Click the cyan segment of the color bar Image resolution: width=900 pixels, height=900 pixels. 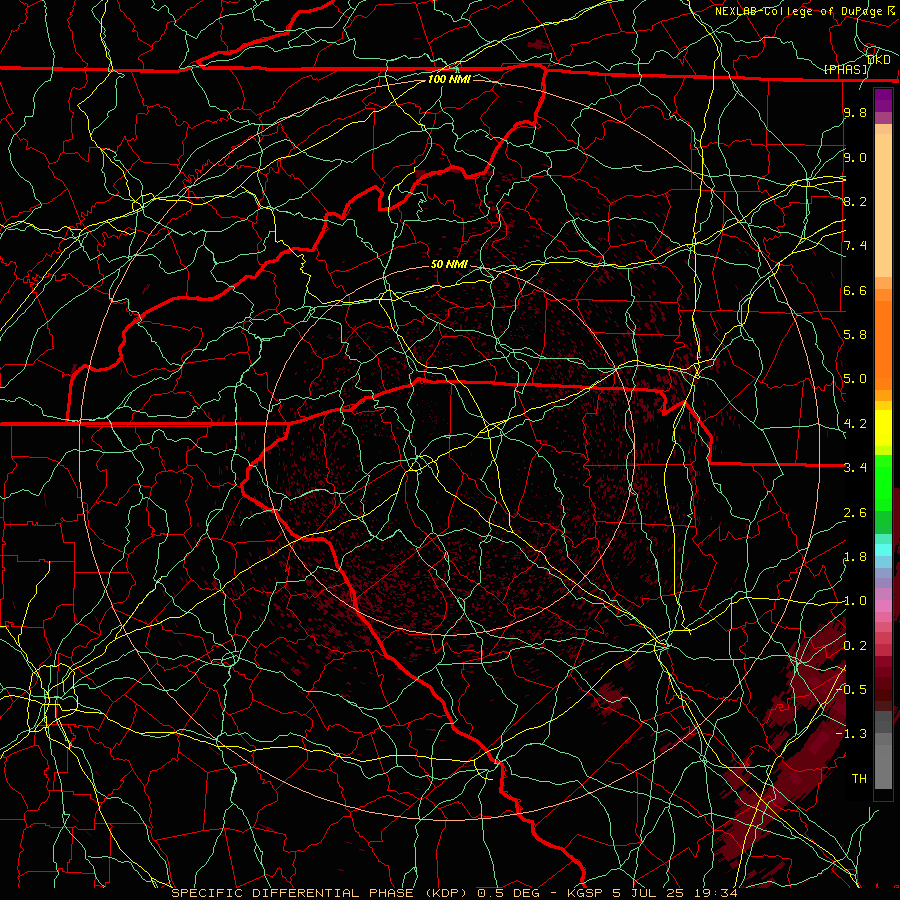[883, 549]
